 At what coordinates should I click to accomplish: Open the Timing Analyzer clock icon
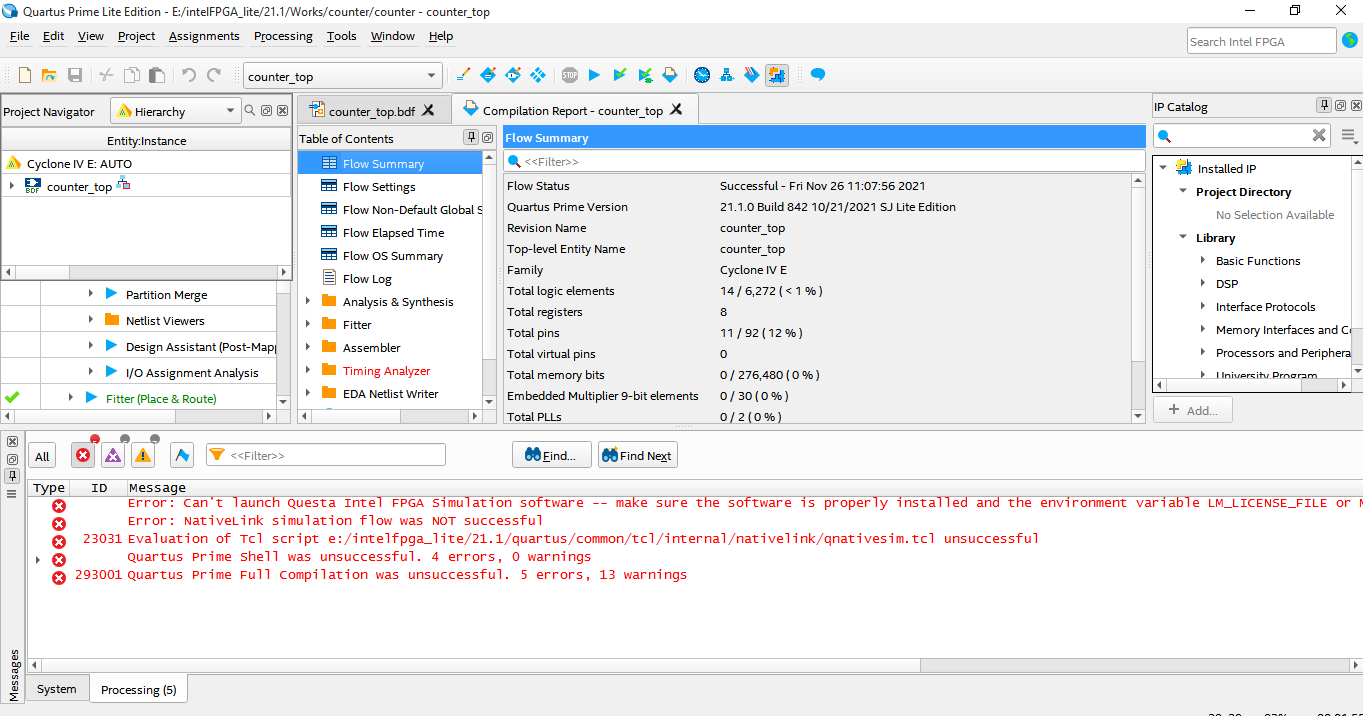(702, 75)
